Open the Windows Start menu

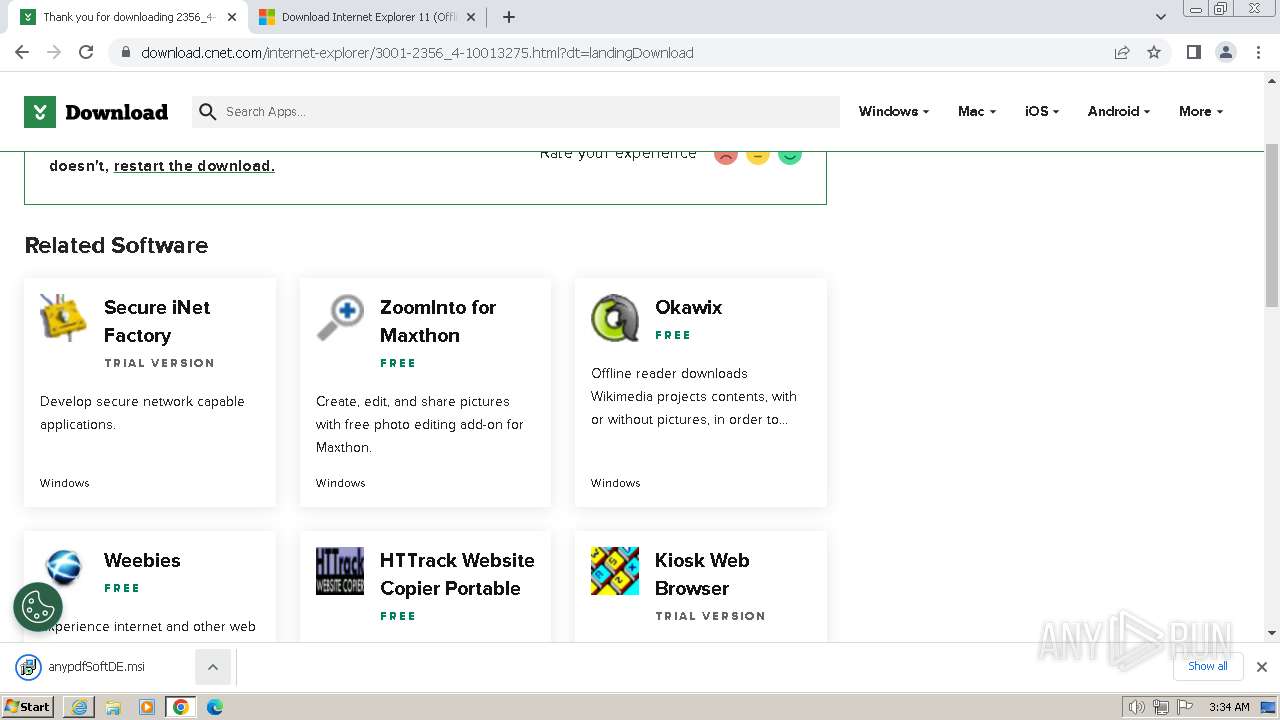click(27, 707)
